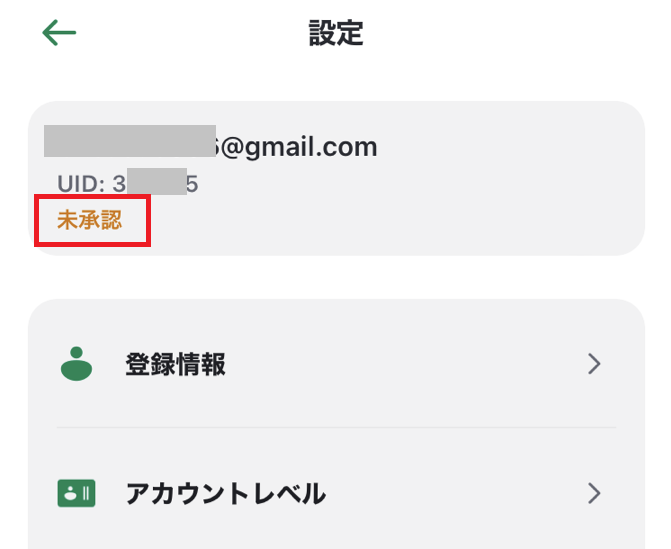Open the 登録情報 menu entry text
Image resolution: width=671 pixels, height=549 pixels.
[175, 364]
